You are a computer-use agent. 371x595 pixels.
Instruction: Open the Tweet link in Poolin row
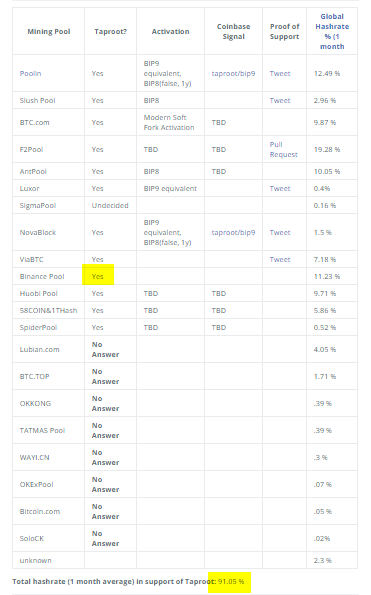click(280, 73)
